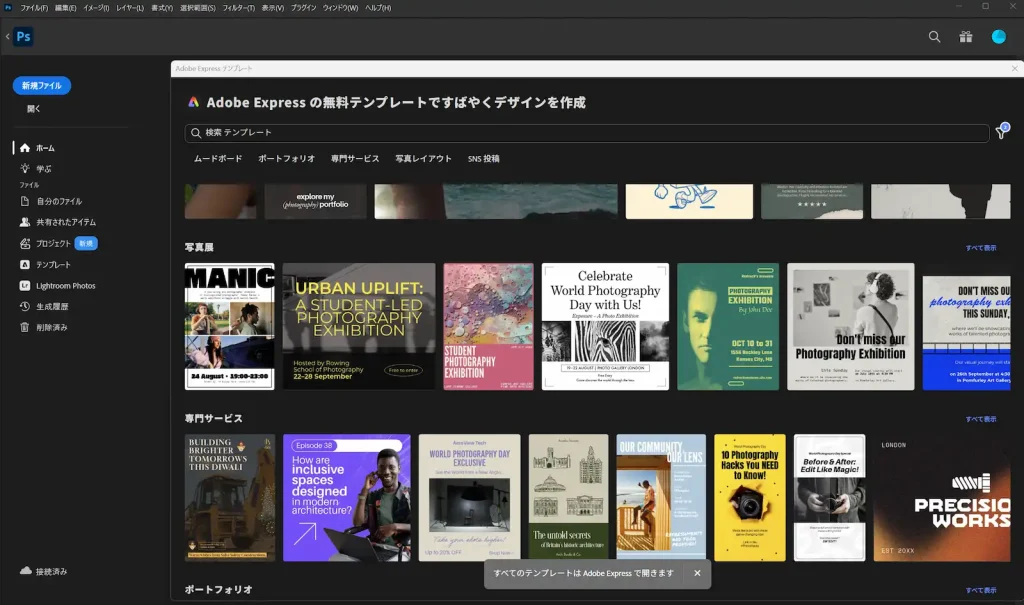Select the ムードボード category tab
This screenshot has height=605, width=1024.
pyautogui.click(x=217, y=159)
